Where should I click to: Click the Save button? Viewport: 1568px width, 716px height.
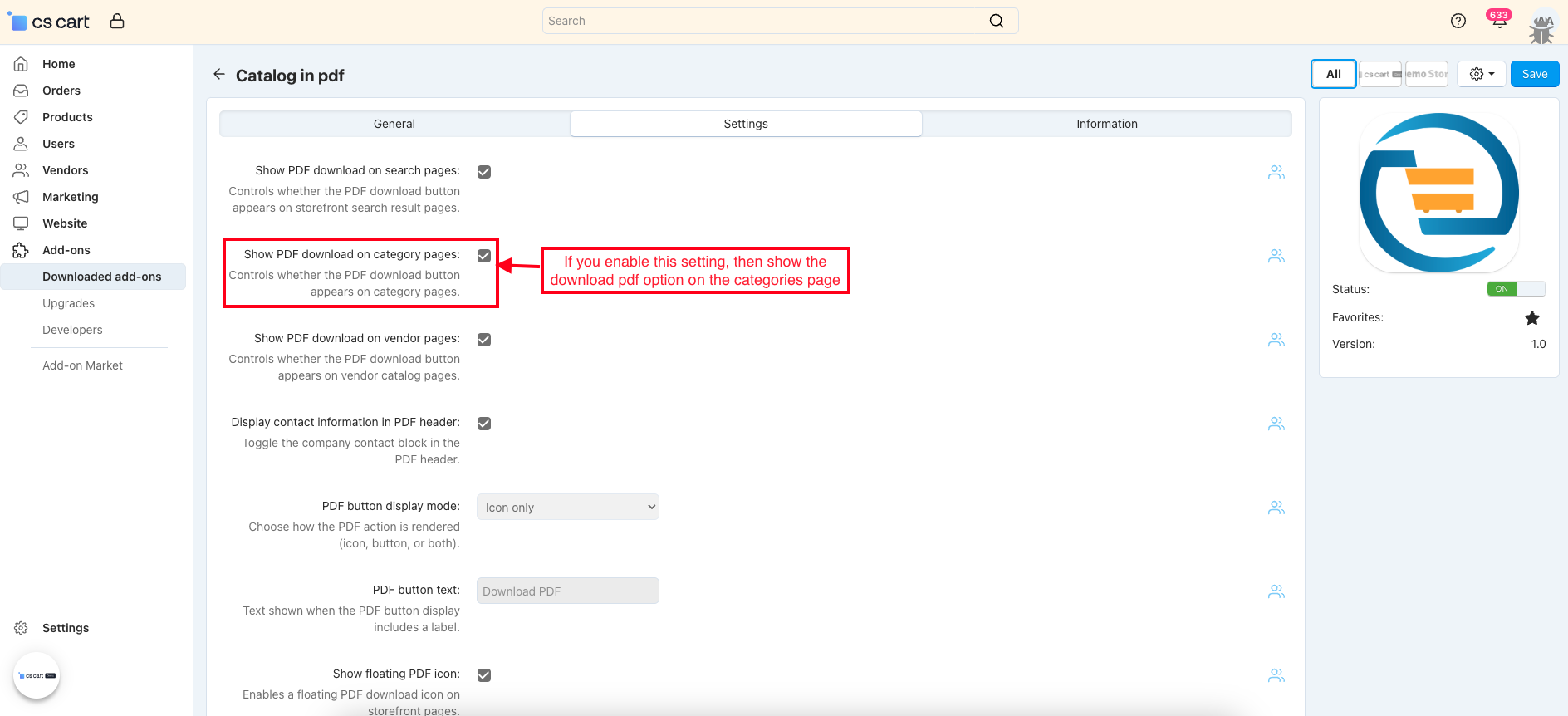pyautogui.click(x=1534, y=74)
